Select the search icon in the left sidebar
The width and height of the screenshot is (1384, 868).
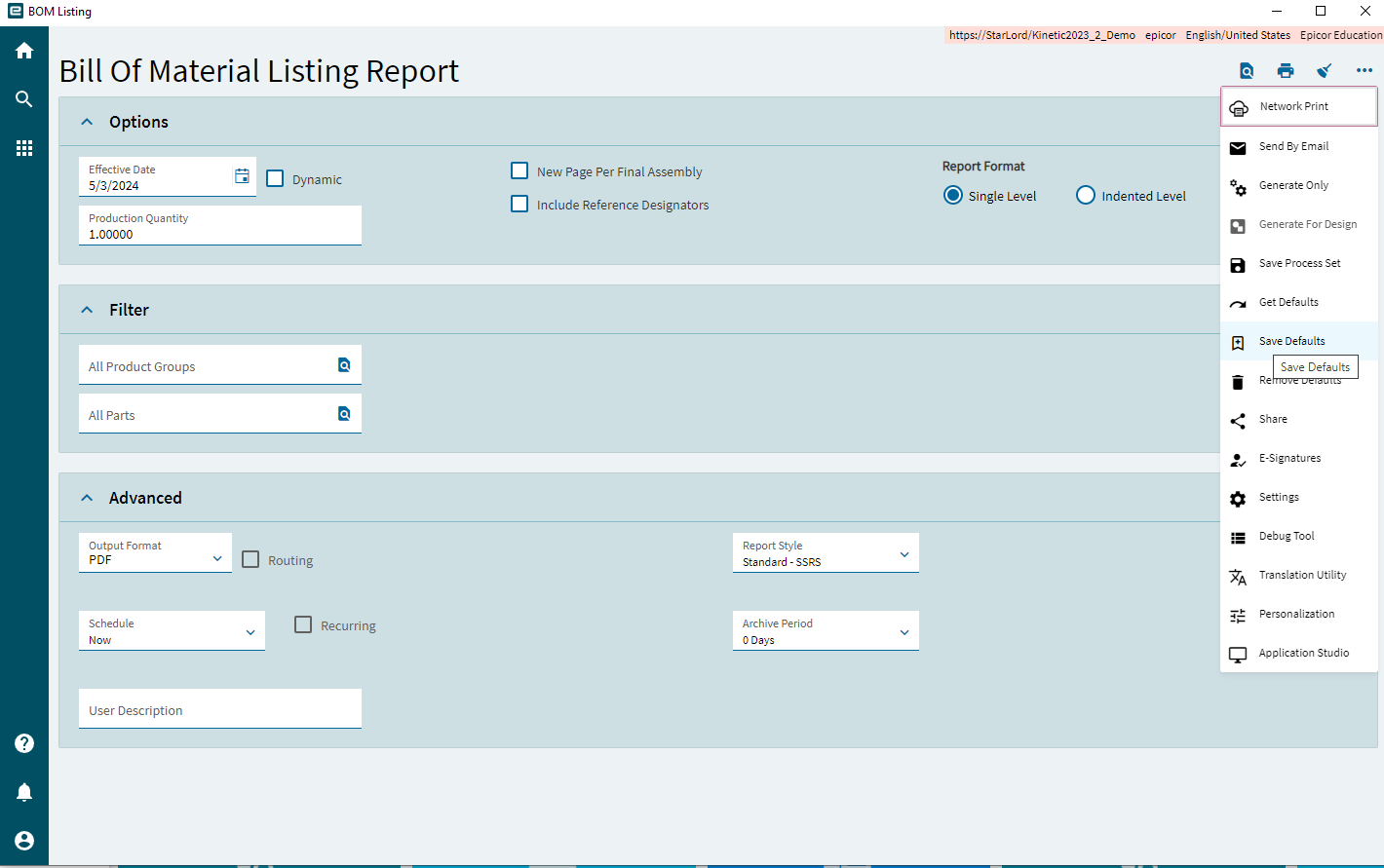coord(23,98)
